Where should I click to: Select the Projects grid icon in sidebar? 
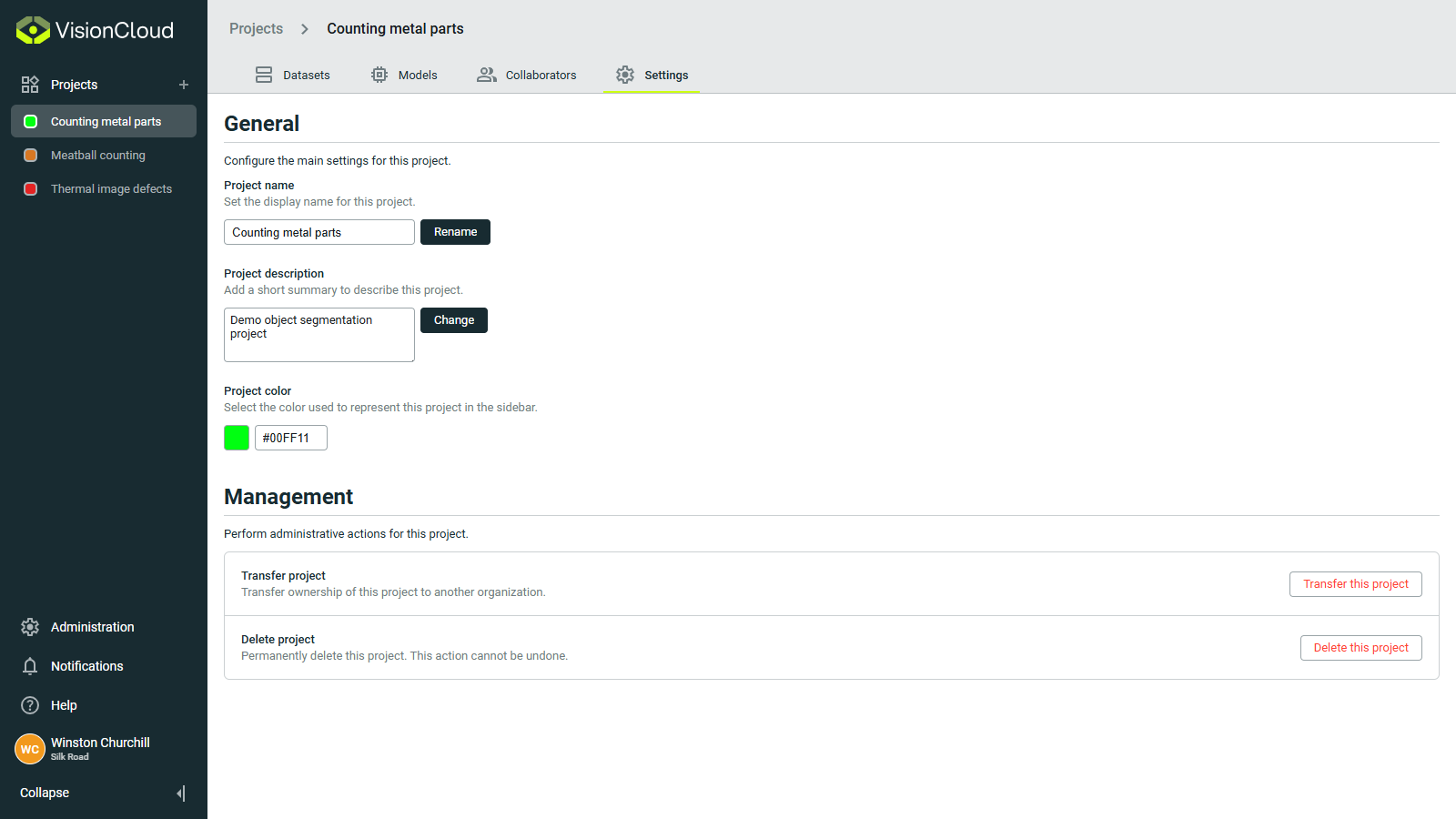(x=30, y=85)
